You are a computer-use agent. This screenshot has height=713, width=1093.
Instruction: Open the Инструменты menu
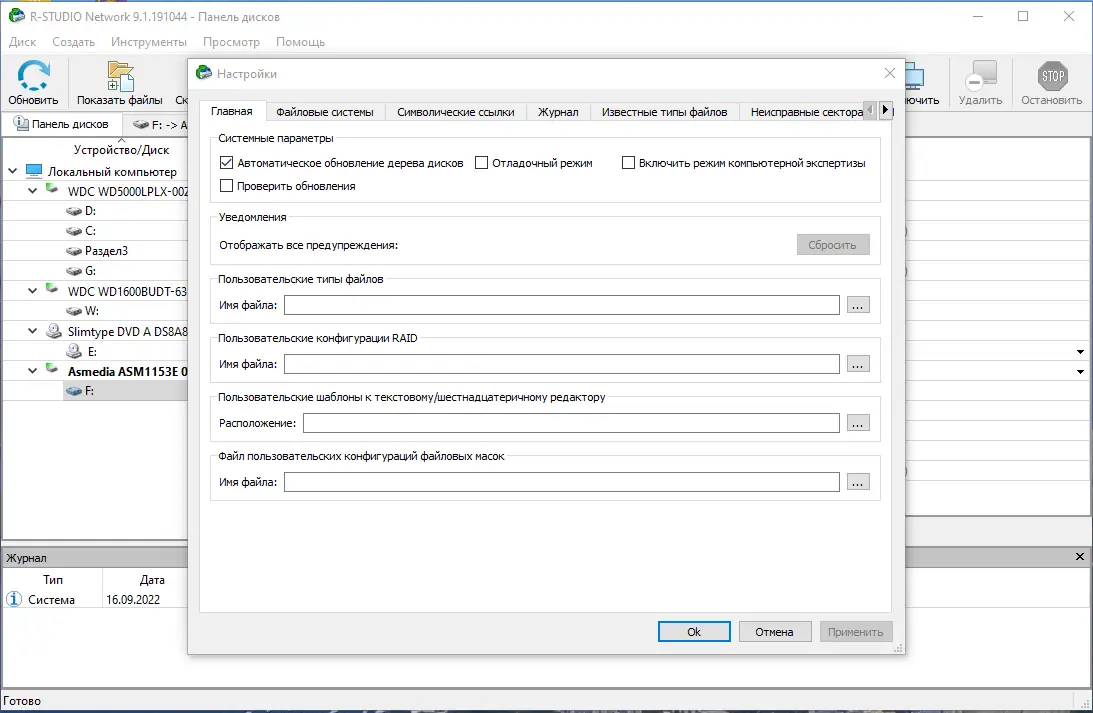(x=148, y=42)
